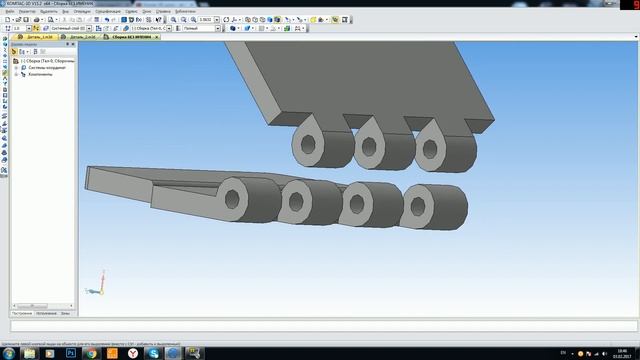Click the rebuild model icon
The image size is (640, 360).
[x=97, y=20]
